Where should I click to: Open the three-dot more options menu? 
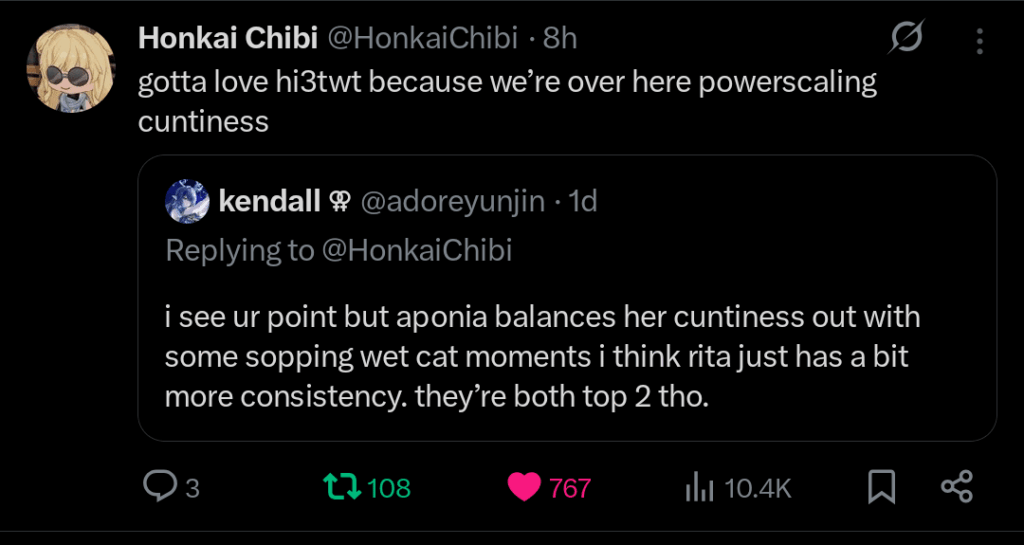point(977,40)
